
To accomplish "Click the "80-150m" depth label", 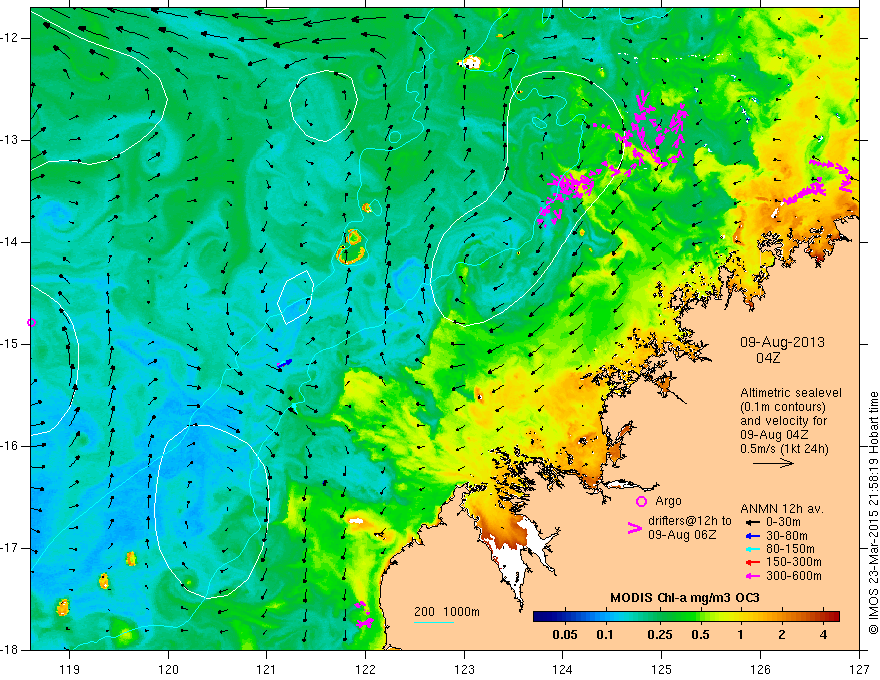I will coord(790,549).
